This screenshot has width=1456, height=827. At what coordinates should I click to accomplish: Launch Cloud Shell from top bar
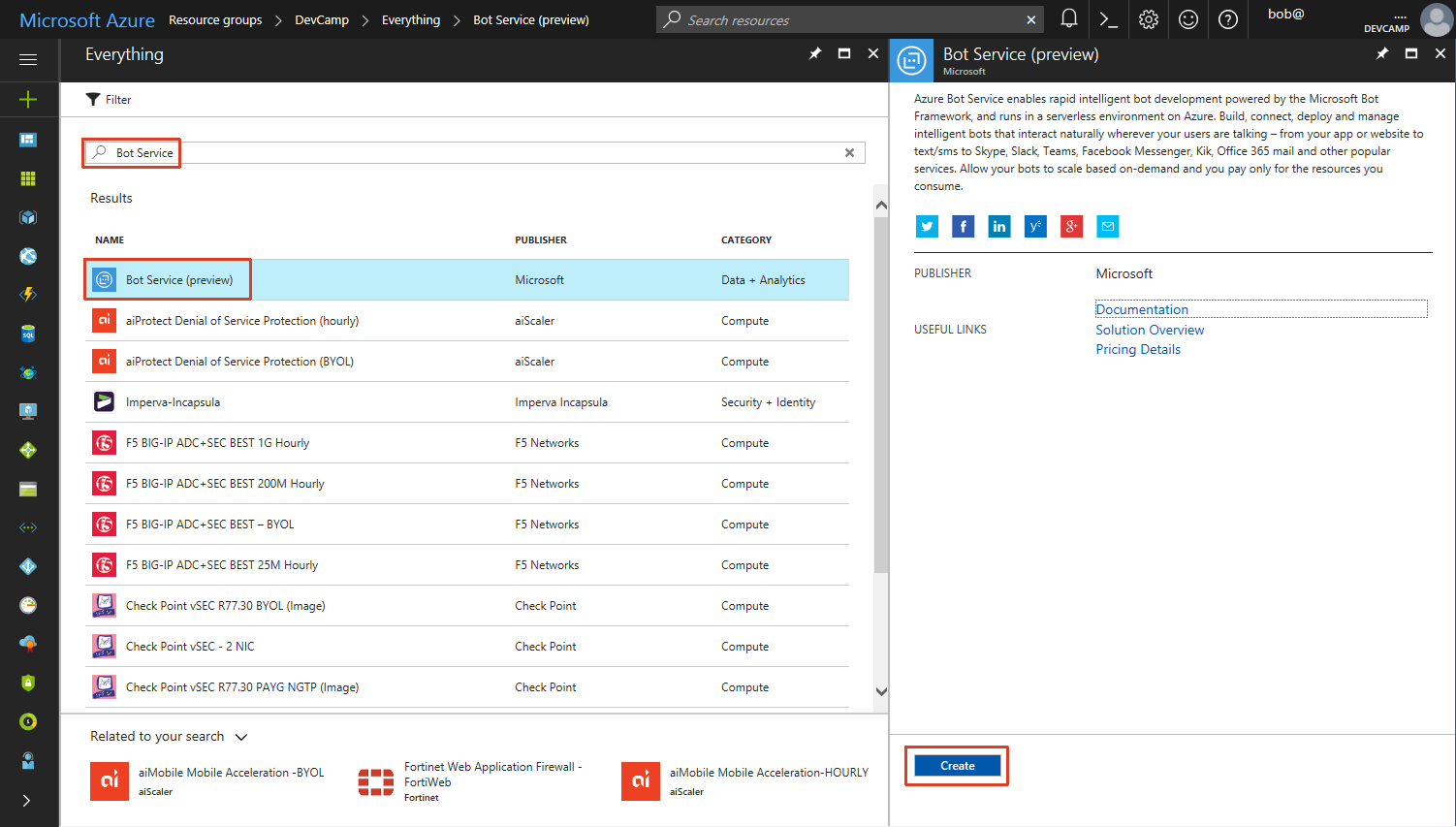pos(1109,19)
